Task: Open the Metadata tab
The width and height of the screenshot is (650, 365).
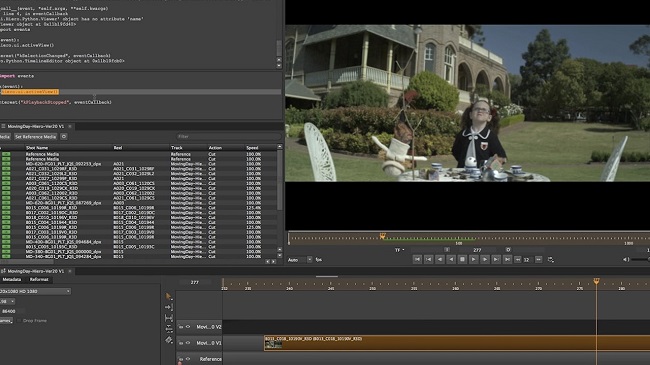Action: coord(12,280)
